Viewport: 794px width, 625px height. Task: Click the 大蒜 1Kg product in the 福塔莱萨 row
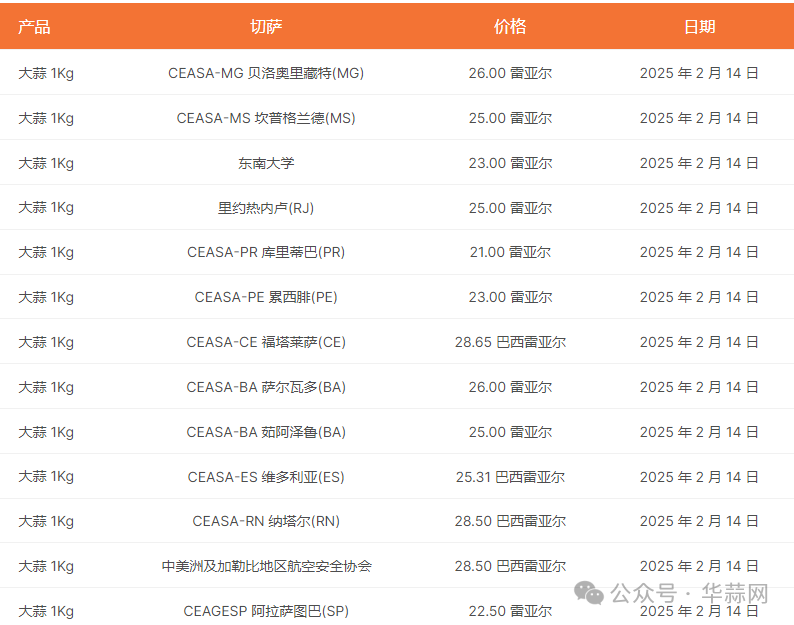(46, 342)
